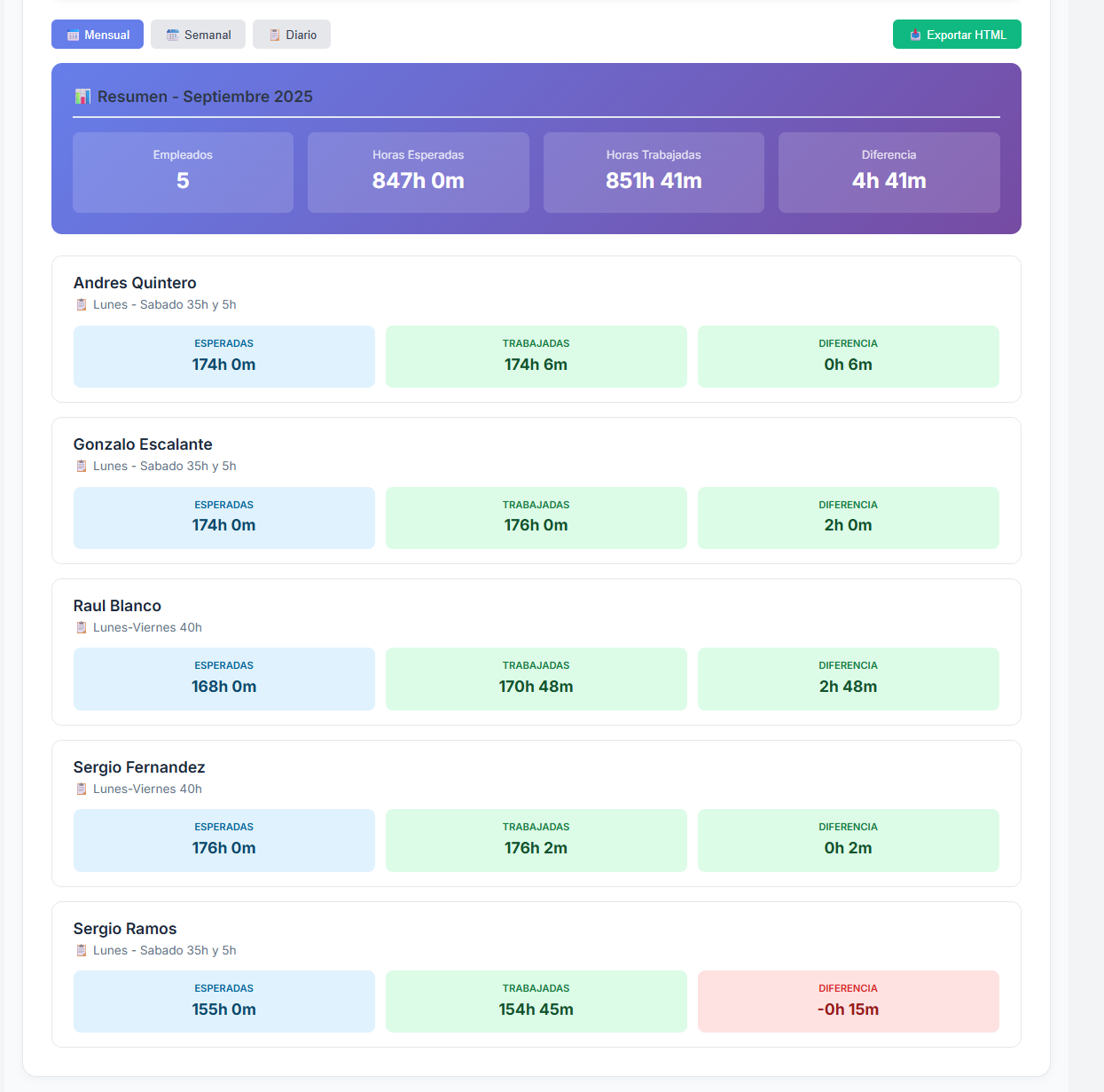Switch to the Mensual view tab

(x=98, y=35)
